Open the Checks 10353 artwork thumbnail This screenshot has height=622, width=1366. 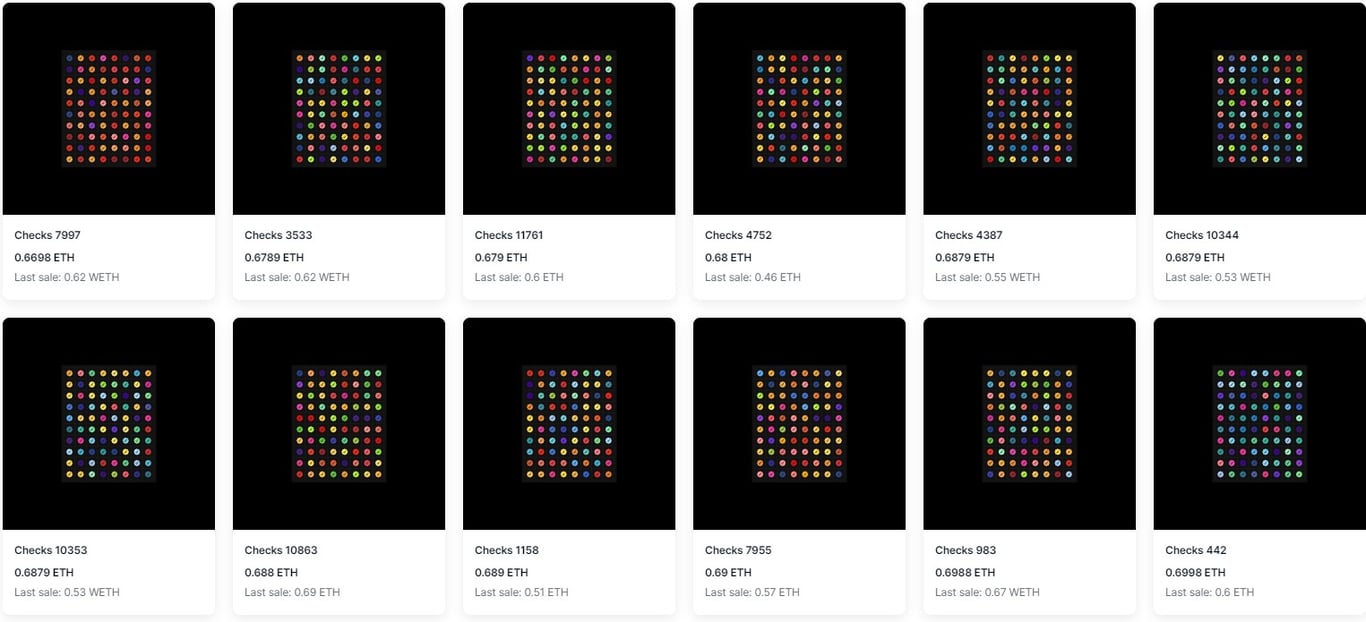tap(109, 424)
